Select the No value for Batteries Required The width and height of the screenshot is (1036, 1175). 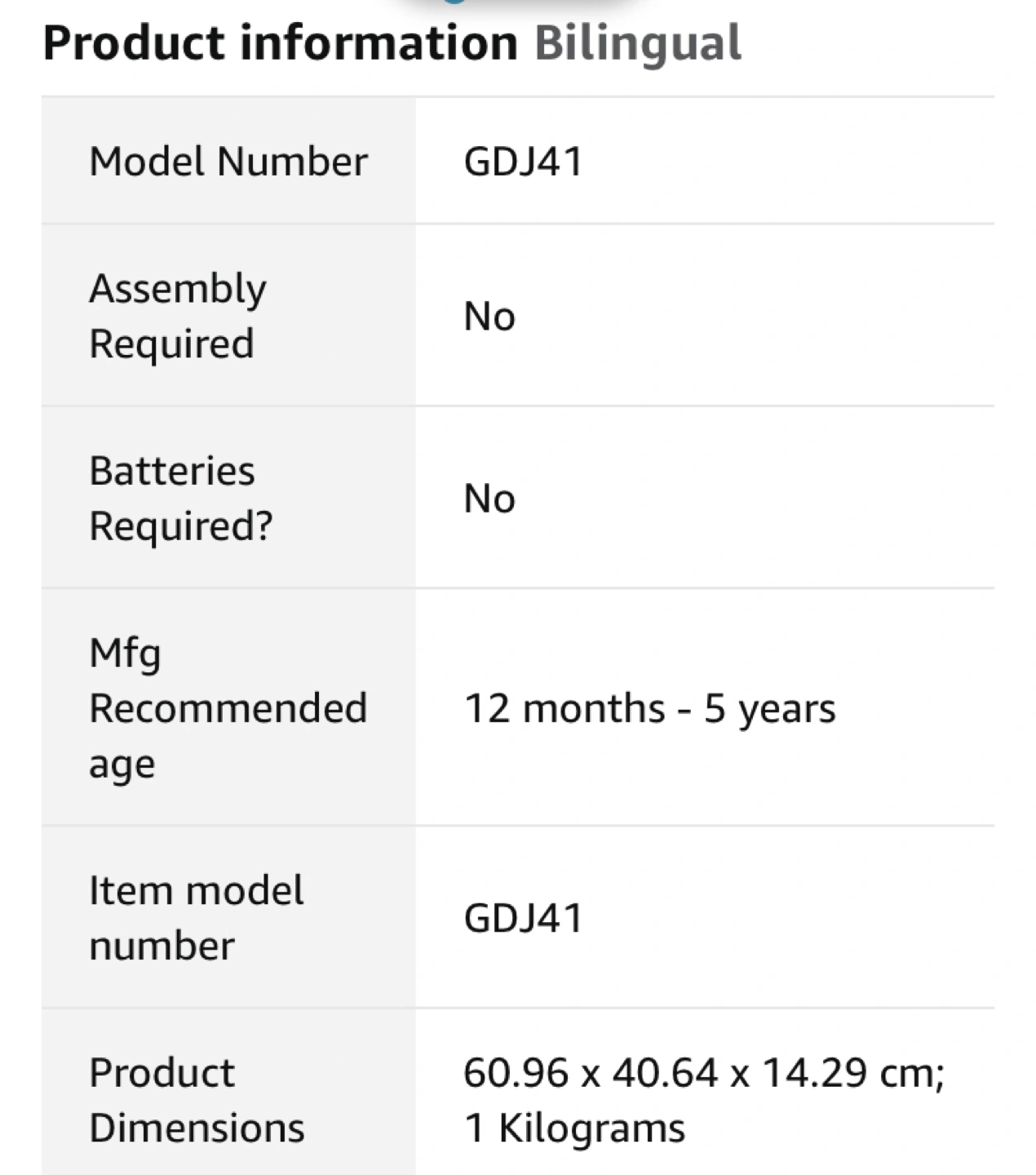[x=489, y=498]
